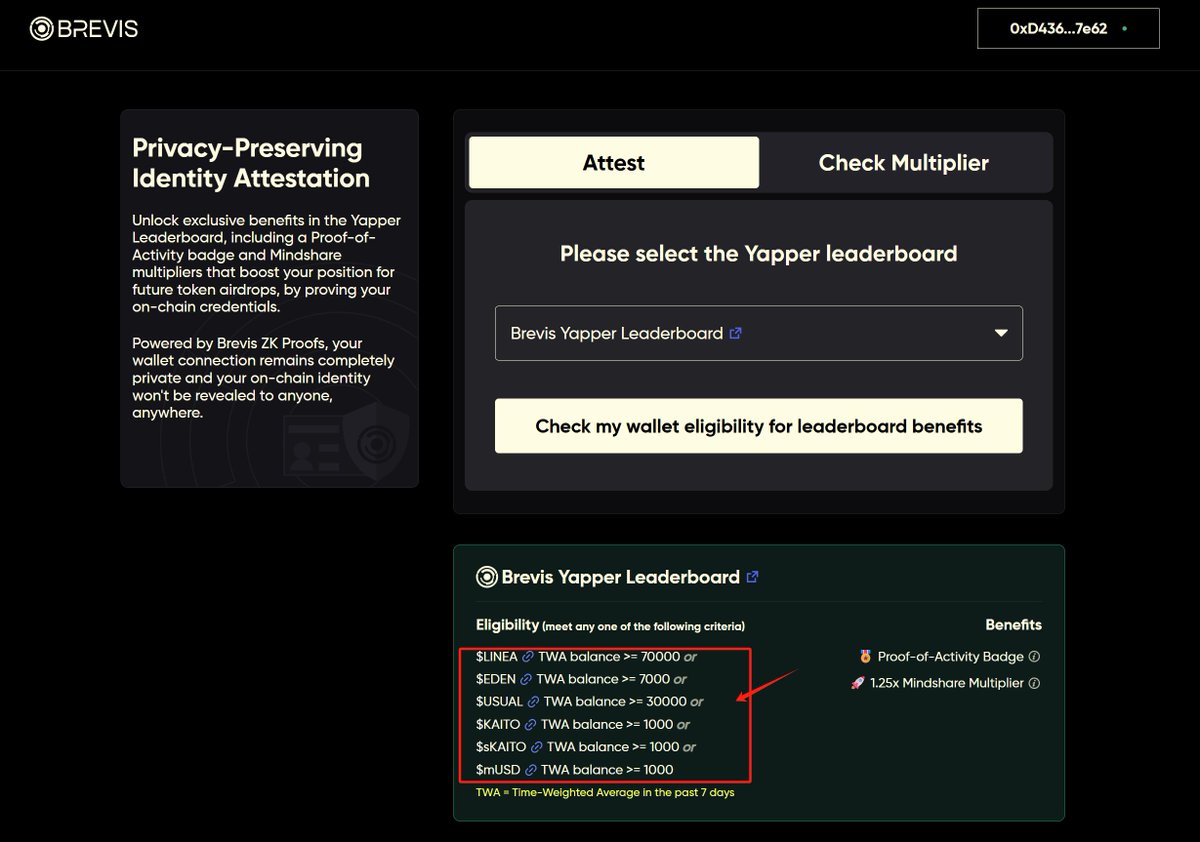Open external link next to Brevis Yapper Leaderboard heading

(x=753, y=577)
